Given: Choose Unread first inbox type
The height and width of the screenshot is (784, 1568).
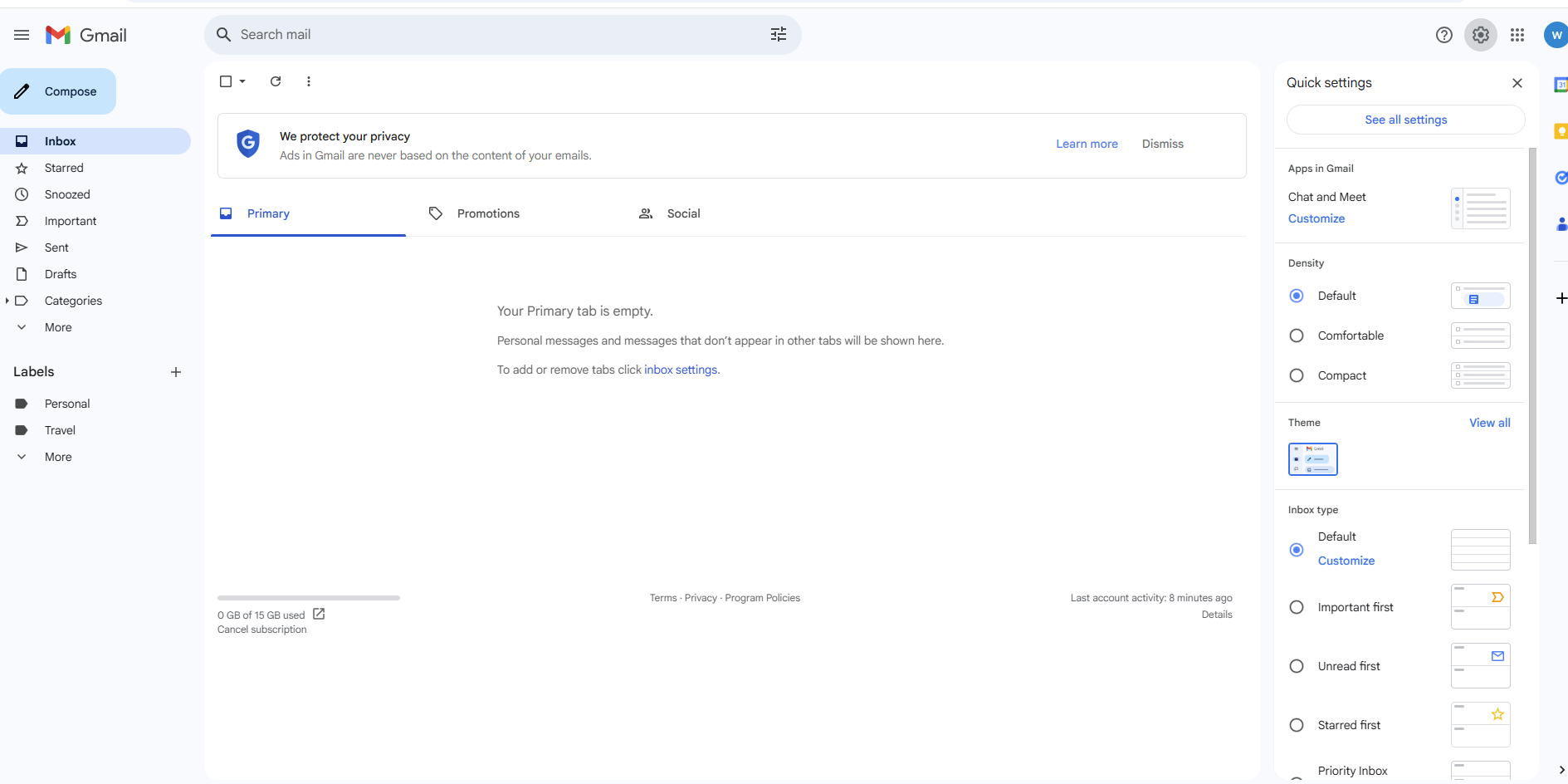Looking at the screenshot, I should (1297, 666).
